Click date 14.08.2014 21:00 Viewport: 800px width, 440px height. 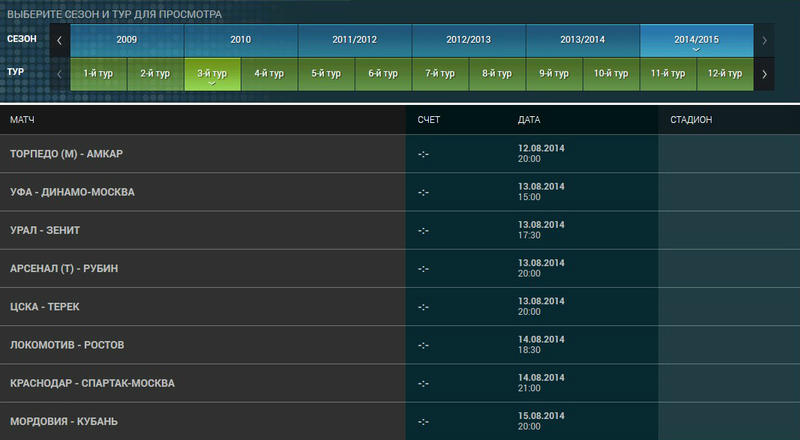tap(541, 383)
